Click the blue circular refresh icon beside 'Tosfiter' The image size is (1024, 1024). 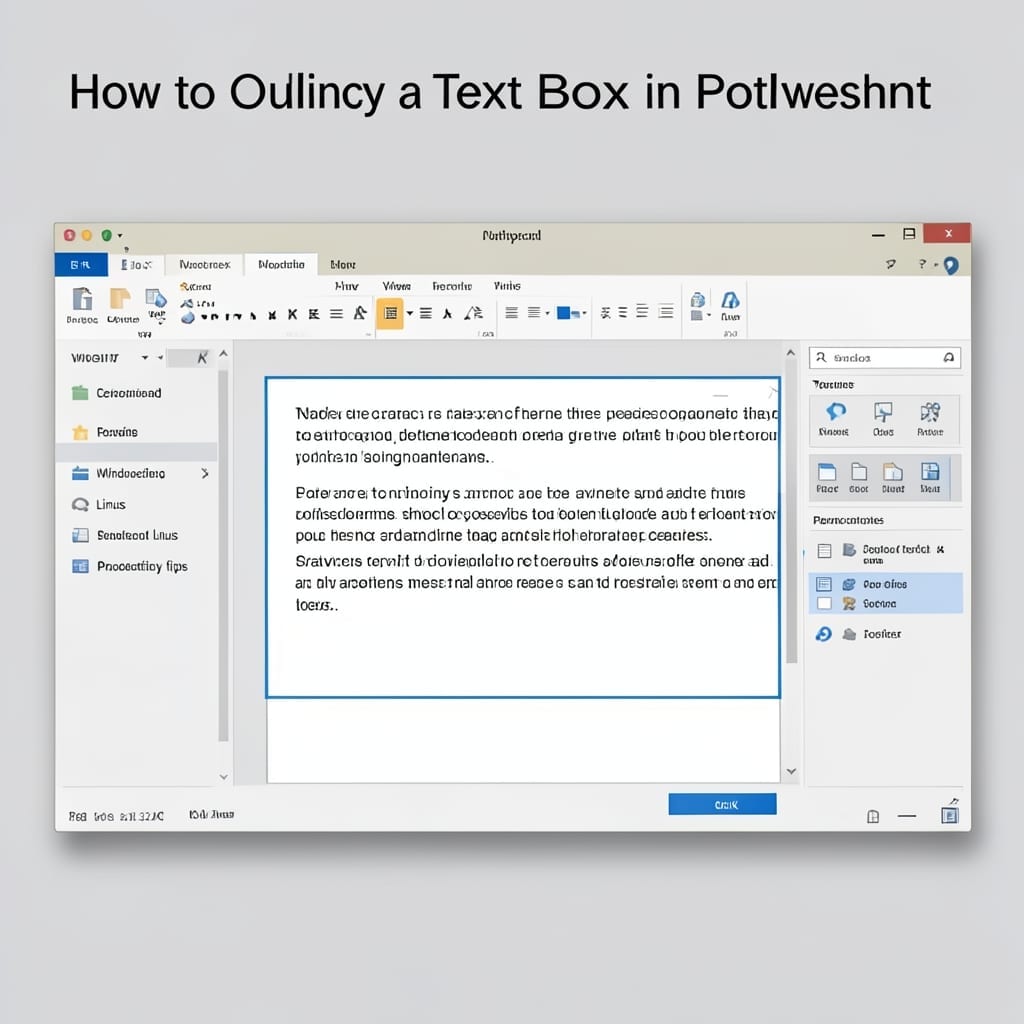tap(824, 633)
